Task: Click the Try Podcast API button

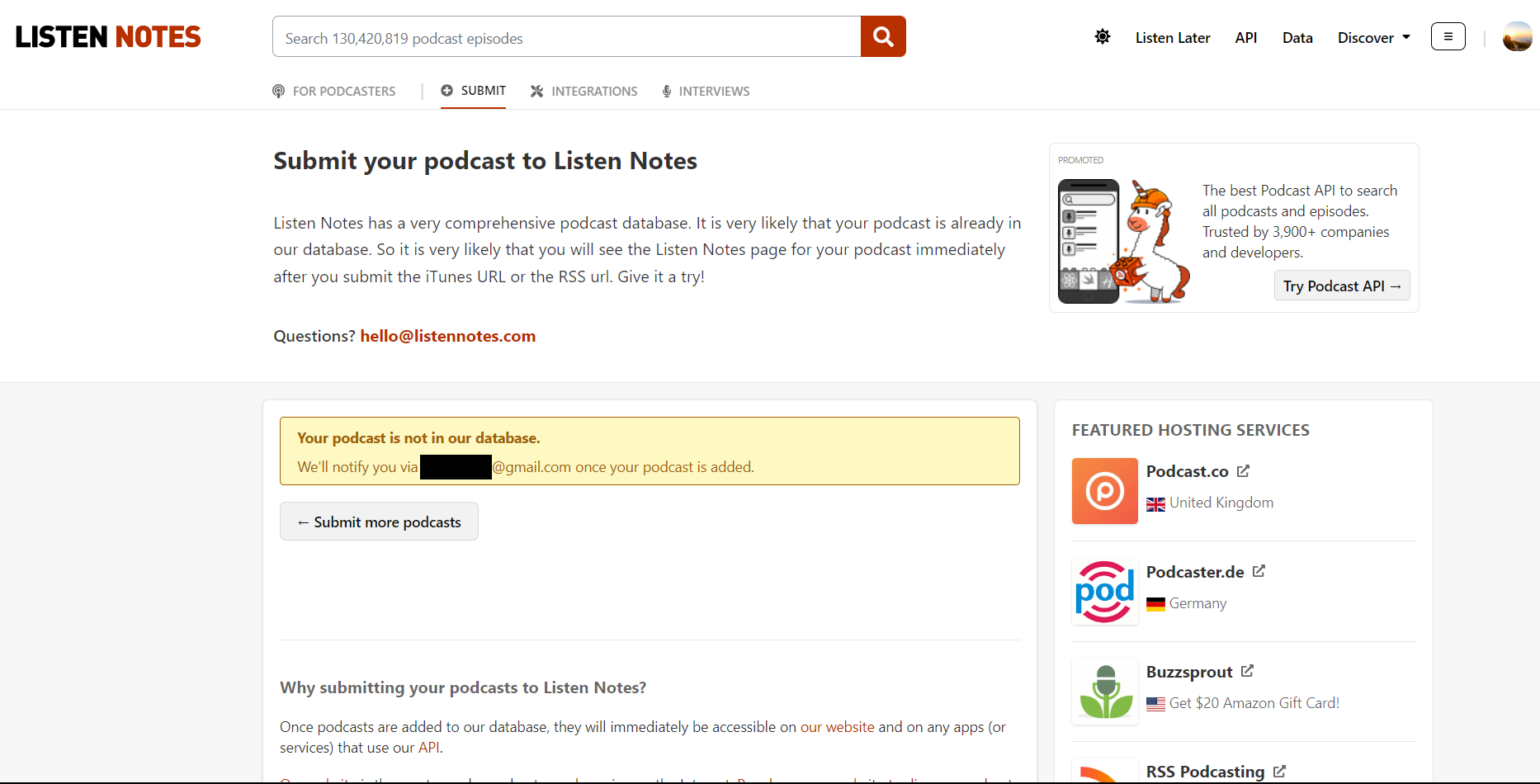Action: click(1342, 286)
